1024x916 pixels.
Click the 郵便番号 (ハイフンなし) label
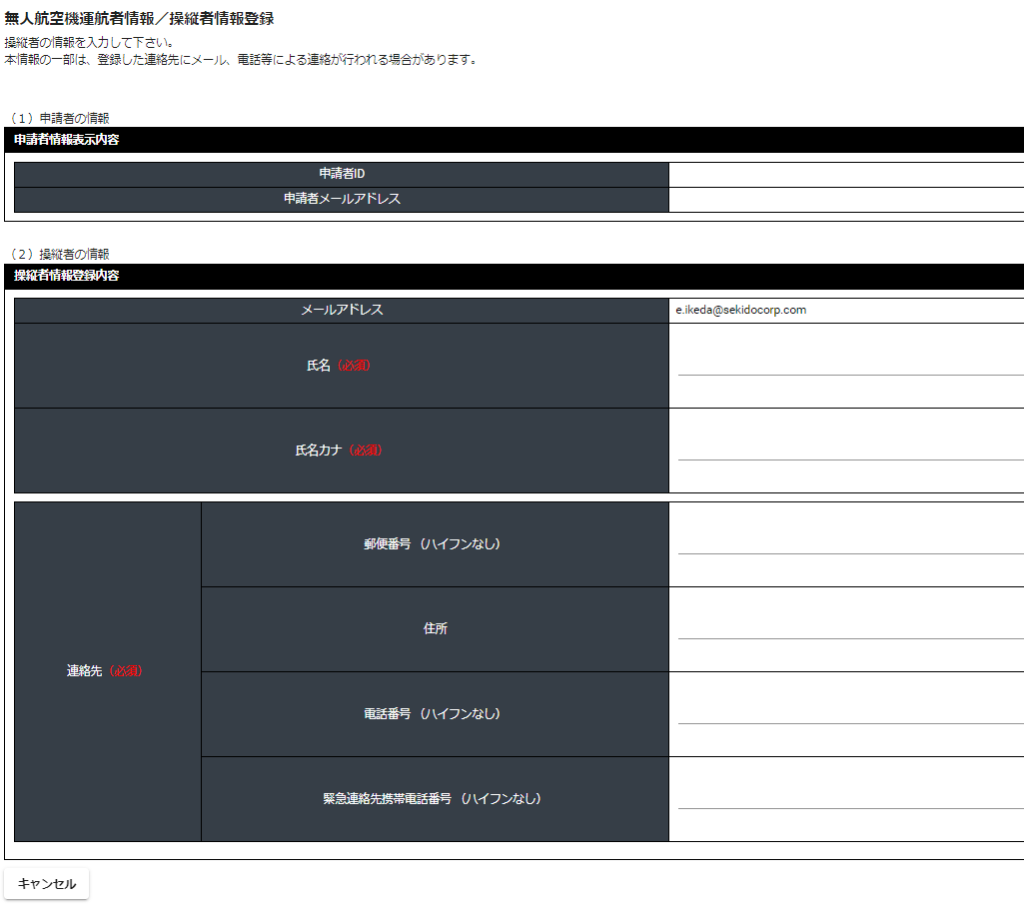click(432, 545)
